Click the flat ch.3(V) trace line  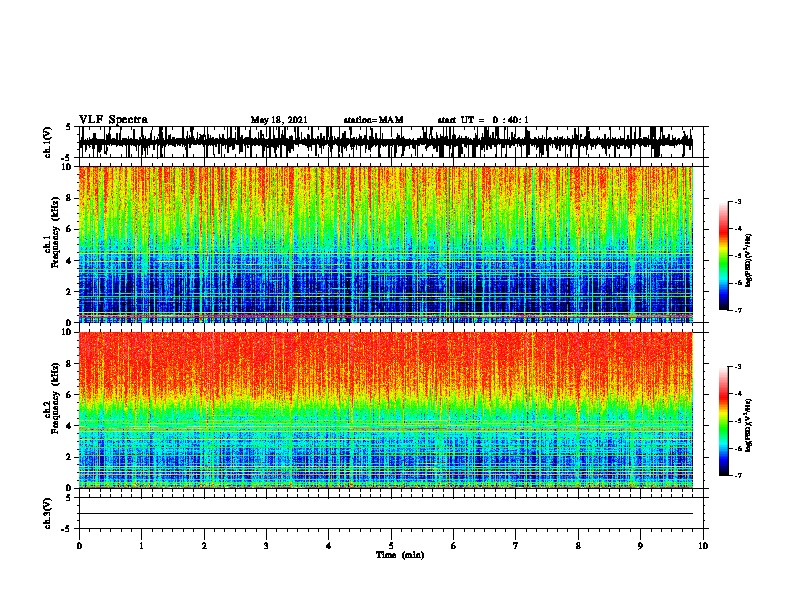tap(385, 514)
